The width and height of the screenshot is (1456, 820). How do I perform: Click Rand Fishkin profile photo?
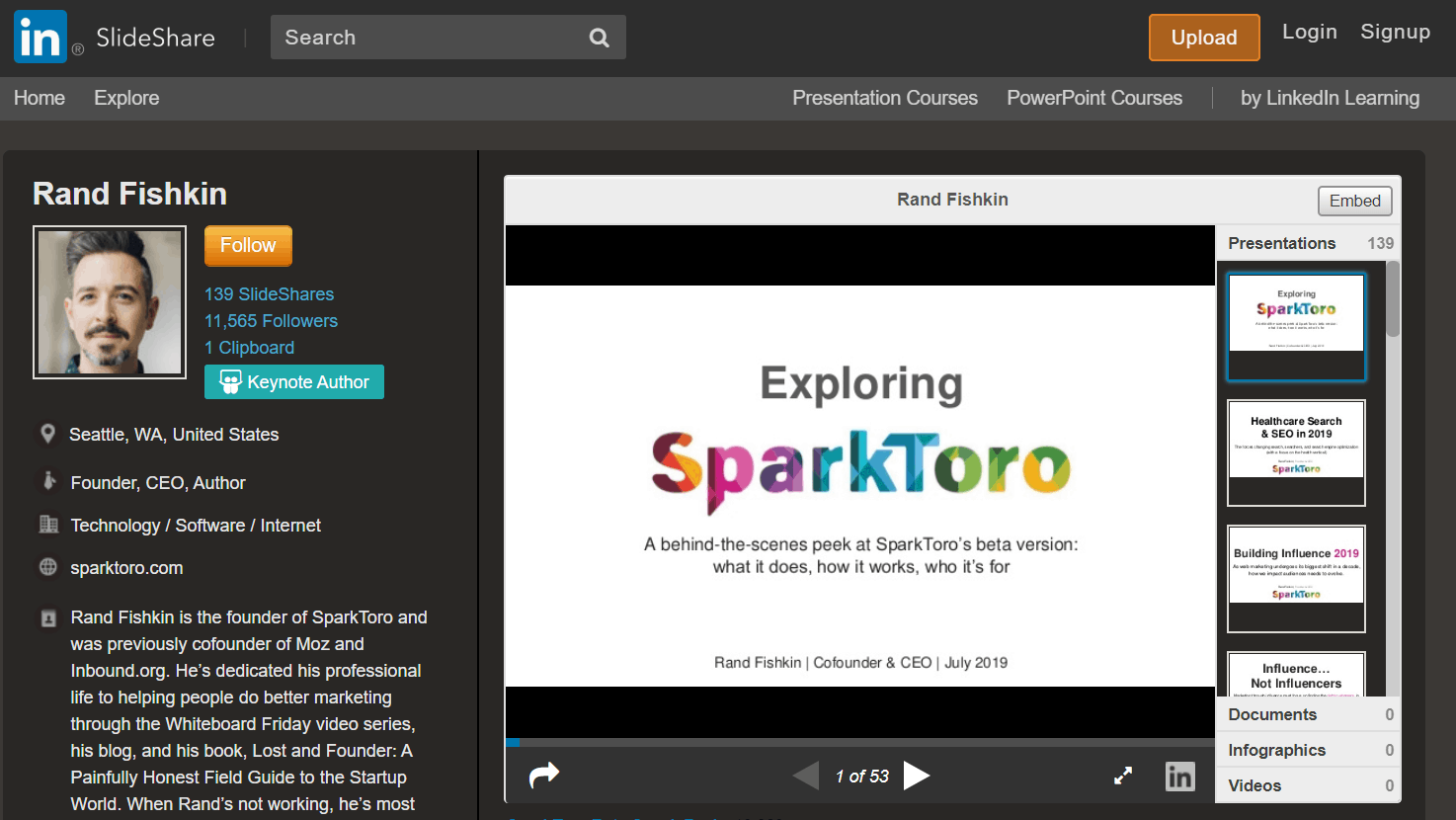tap(110, 302)
